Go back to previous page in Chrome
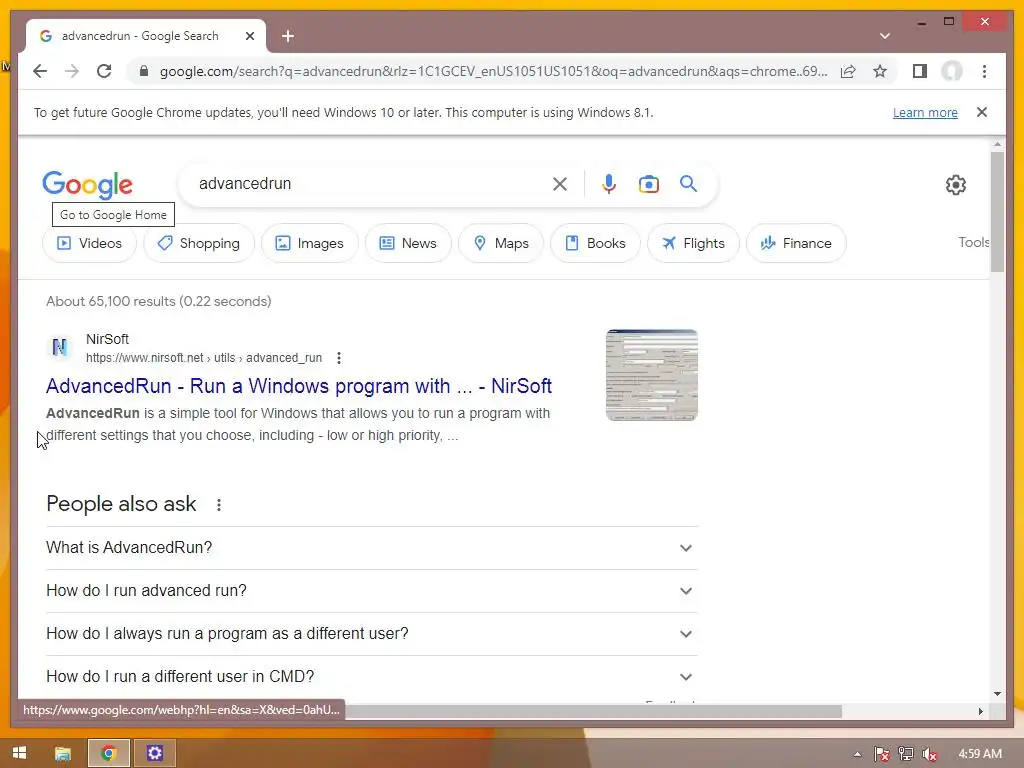The height and width of the screenshot is (768, 1024). tap(40, 71)
